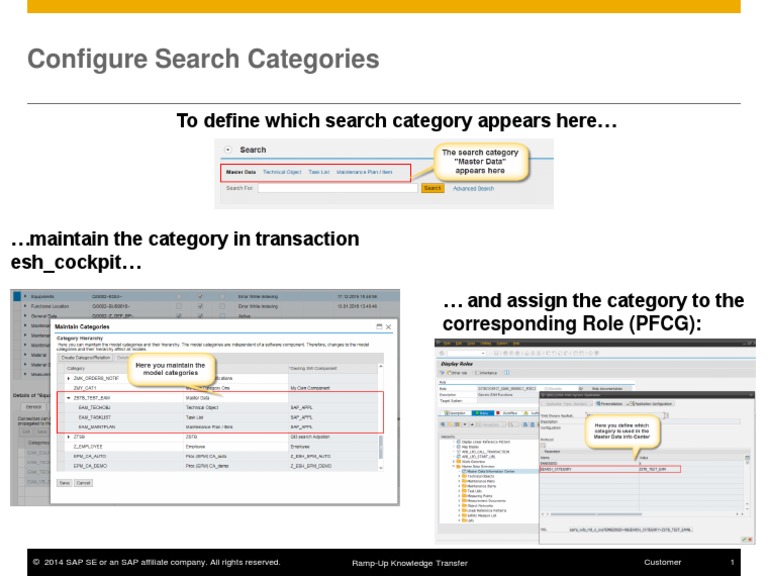768x576 pixels.
Task: Open the Advanced Search link
Action: pos(473,189)
